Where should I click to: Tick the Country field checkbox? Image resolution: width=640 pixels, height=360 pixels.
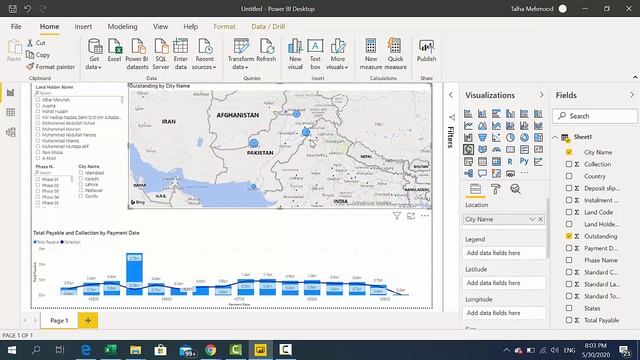point(569,176)
